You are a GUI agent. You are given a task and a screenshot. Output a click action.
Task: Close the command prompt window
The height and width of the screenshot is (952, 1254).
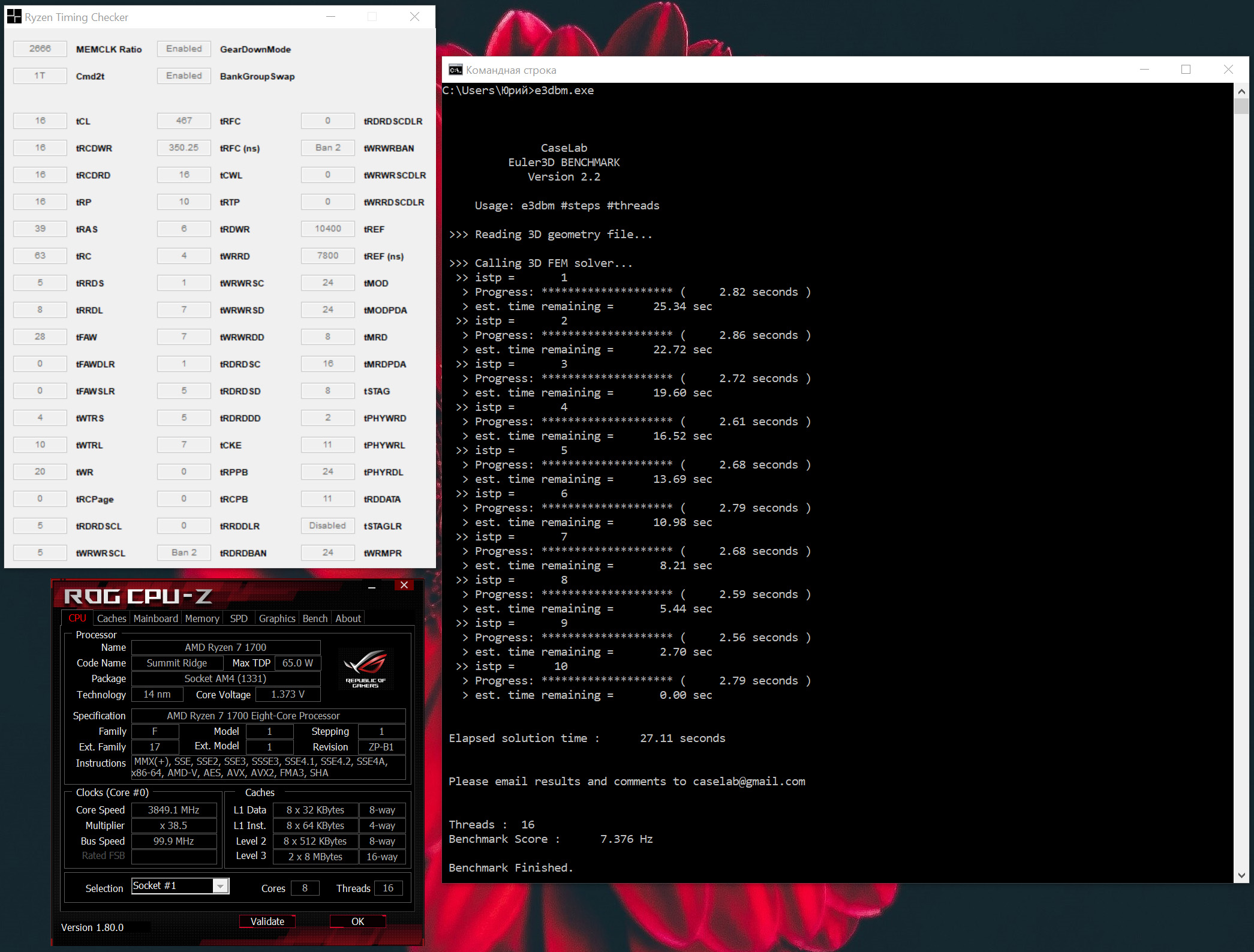click(x=1228, y=70)
